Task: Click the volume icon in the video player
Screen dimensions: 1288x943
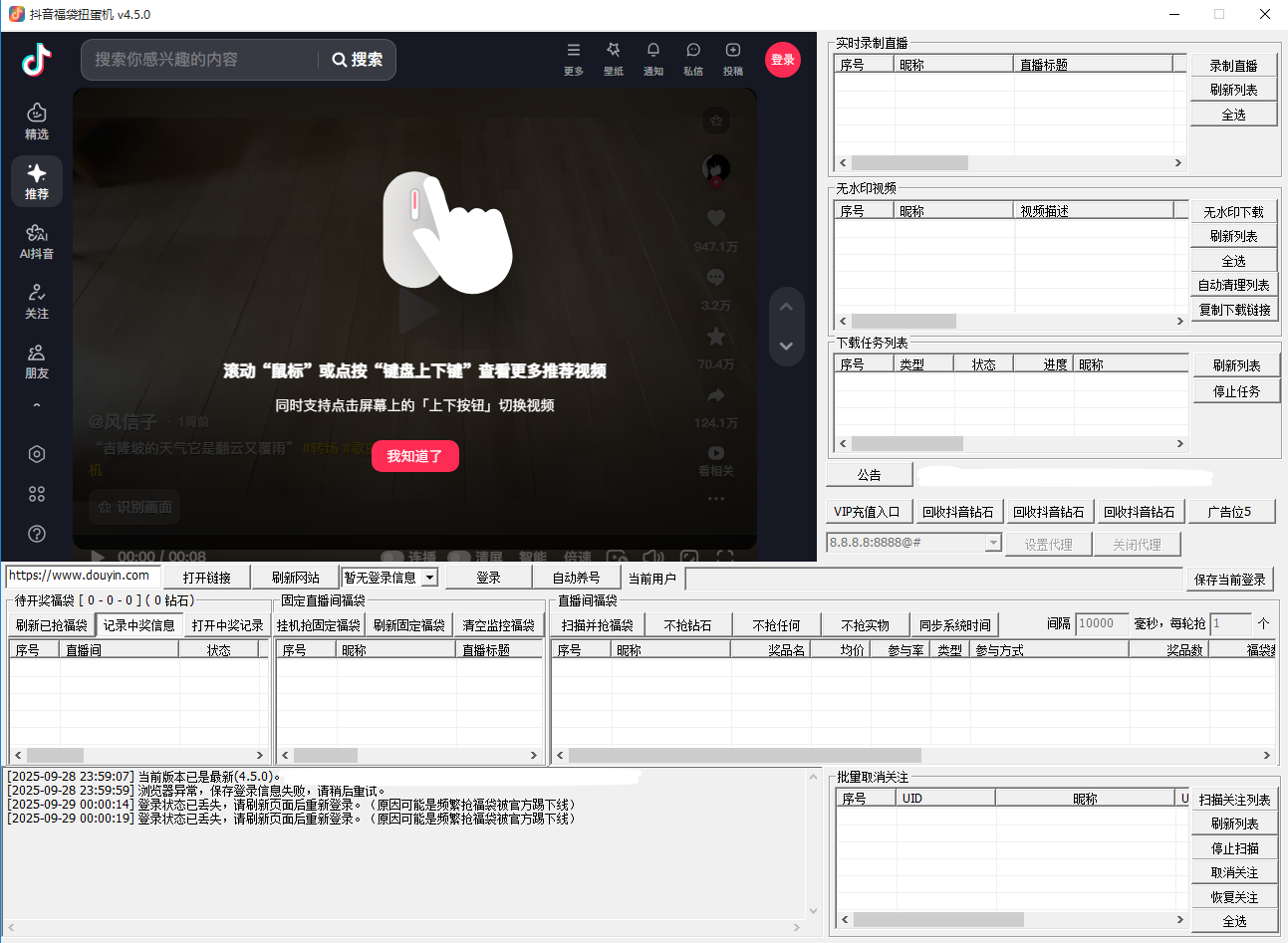Action: (652, 556)
